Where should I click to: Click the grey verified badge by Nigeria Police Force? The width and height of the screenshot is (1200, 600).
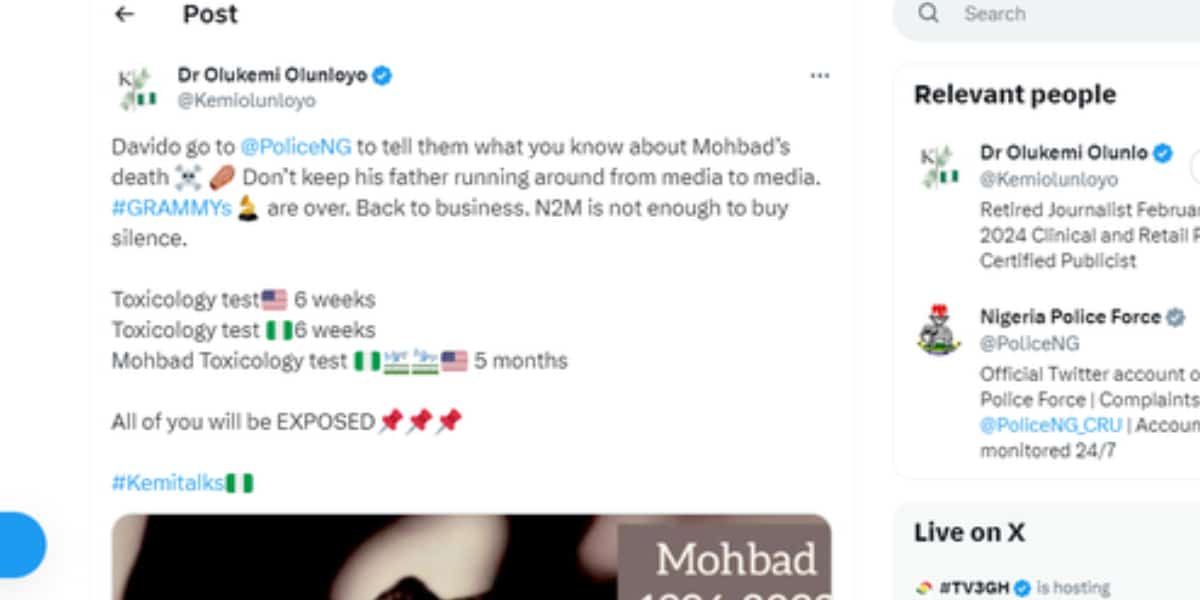1176,317
